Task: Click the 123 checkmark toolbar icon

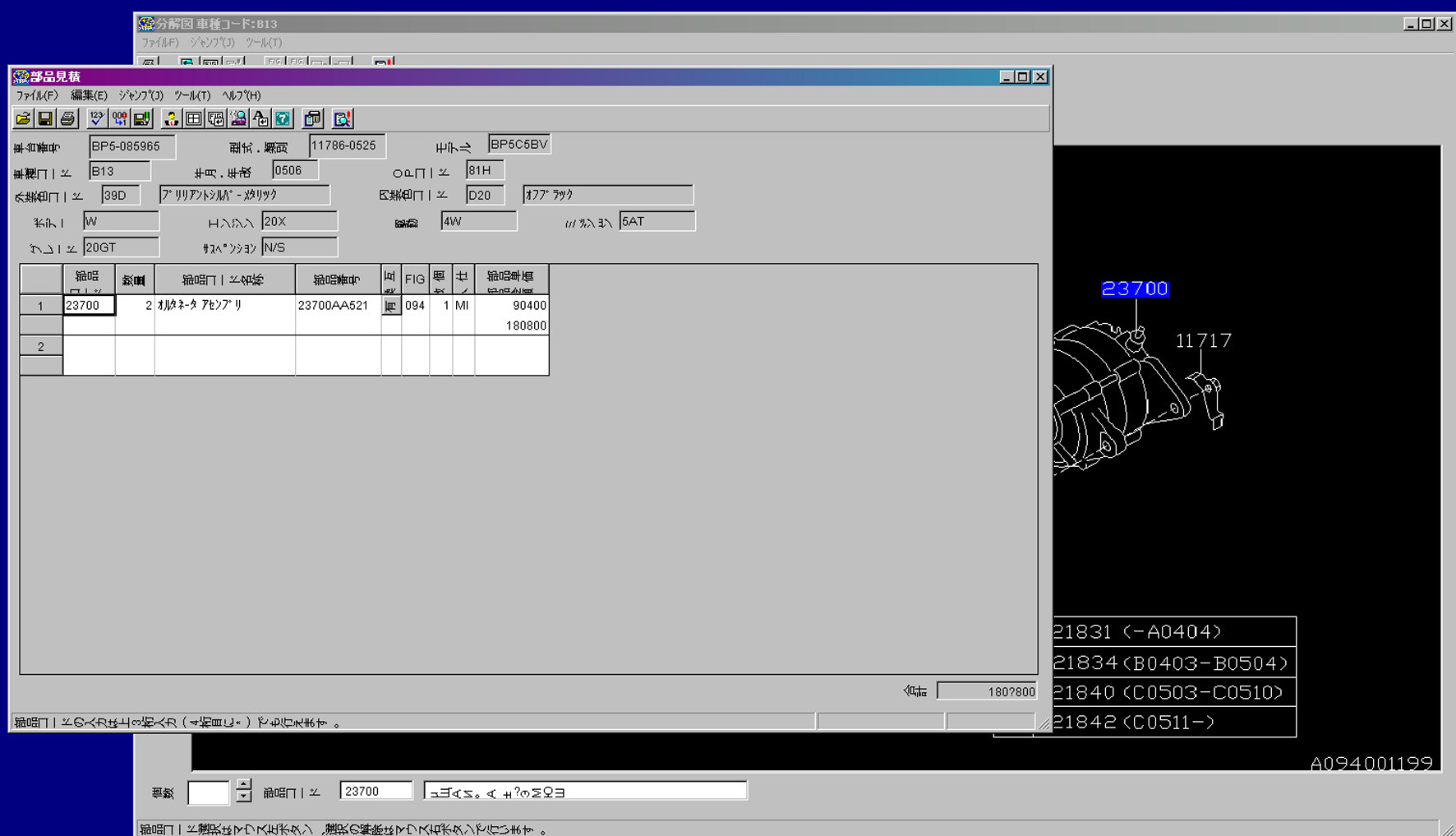Action: 97,119
